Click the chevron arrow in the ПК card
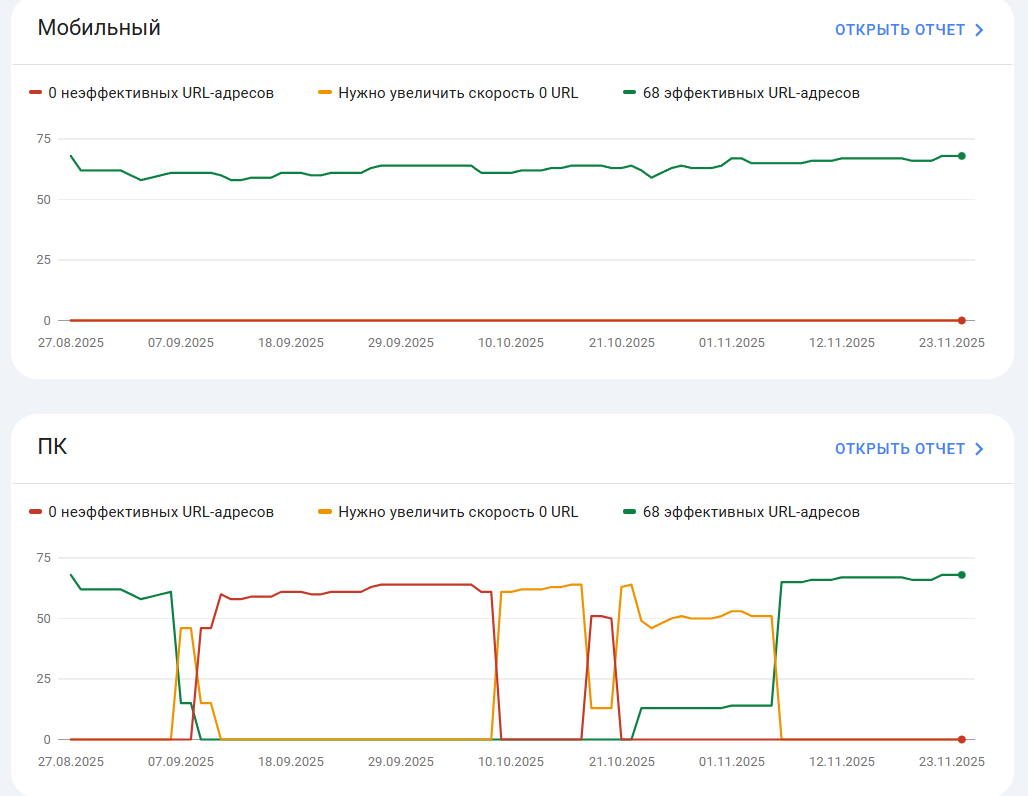Screen dimensions: 1028x796 point(979,449)
